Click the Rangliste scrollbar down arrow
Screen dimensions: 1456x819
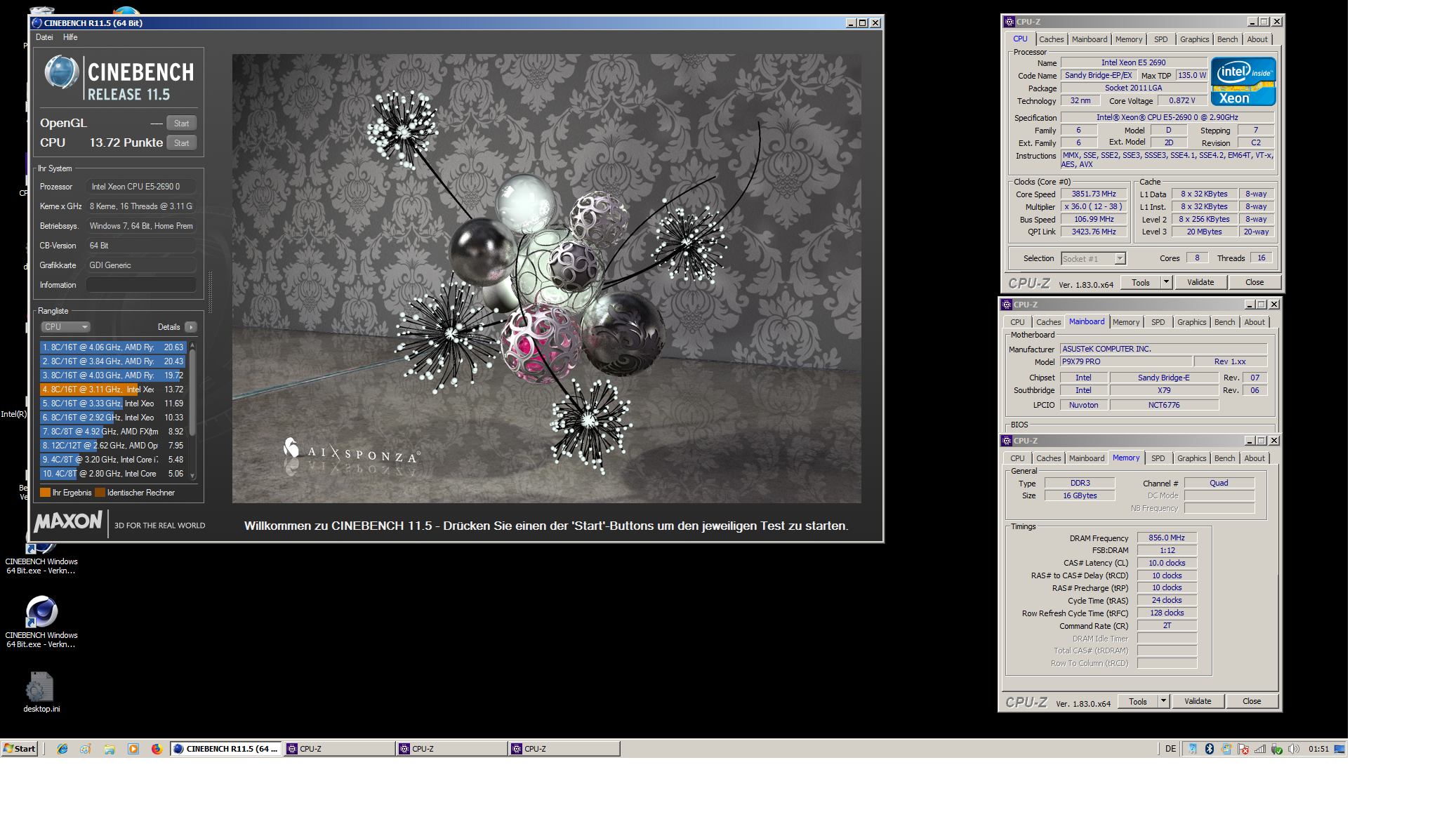point(192,476)
